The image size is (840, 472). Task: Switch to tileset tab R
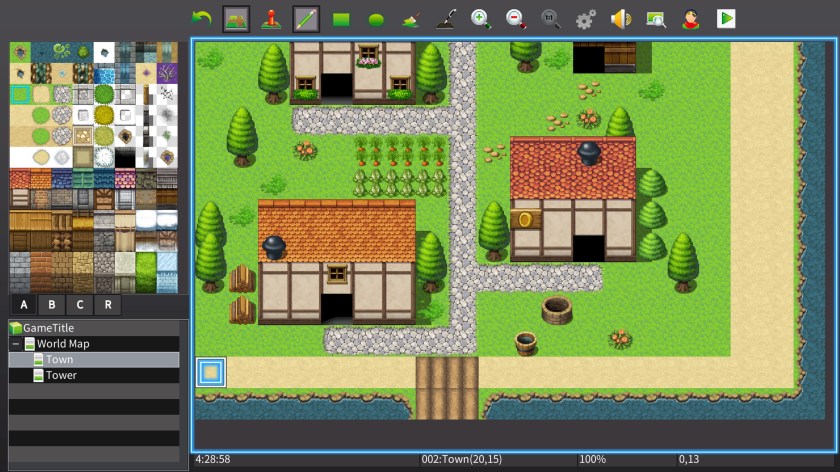[x=107, y=304]
